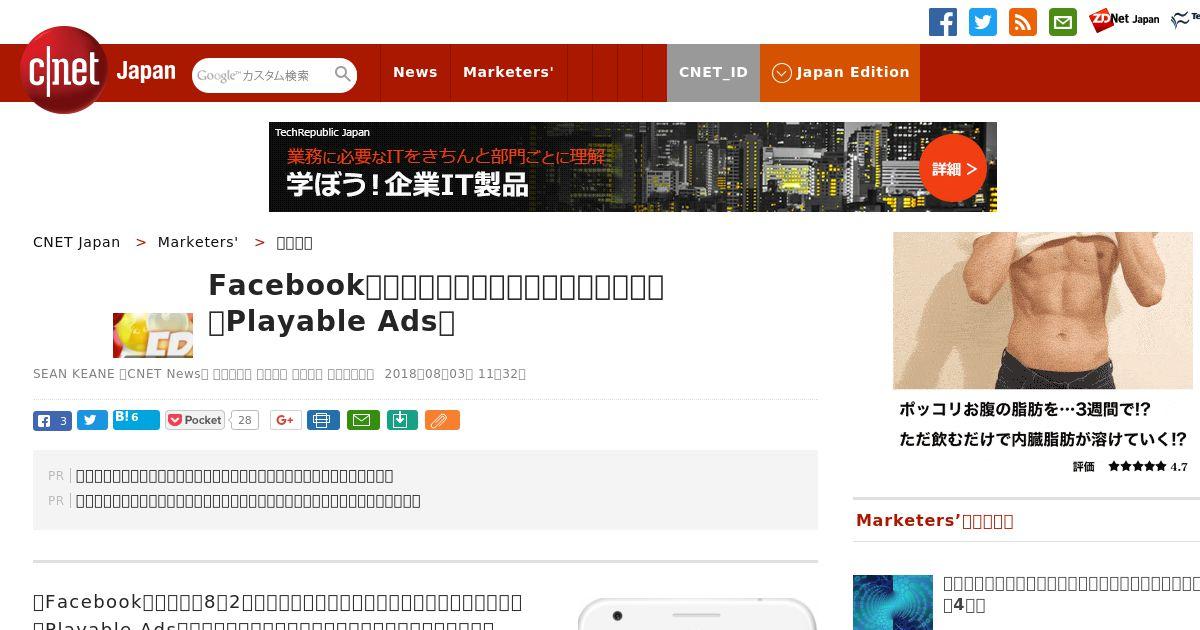Click the blue swirl sidebar article thumbnail
The height and width of the screenshot is (630, 1200).
893,602
